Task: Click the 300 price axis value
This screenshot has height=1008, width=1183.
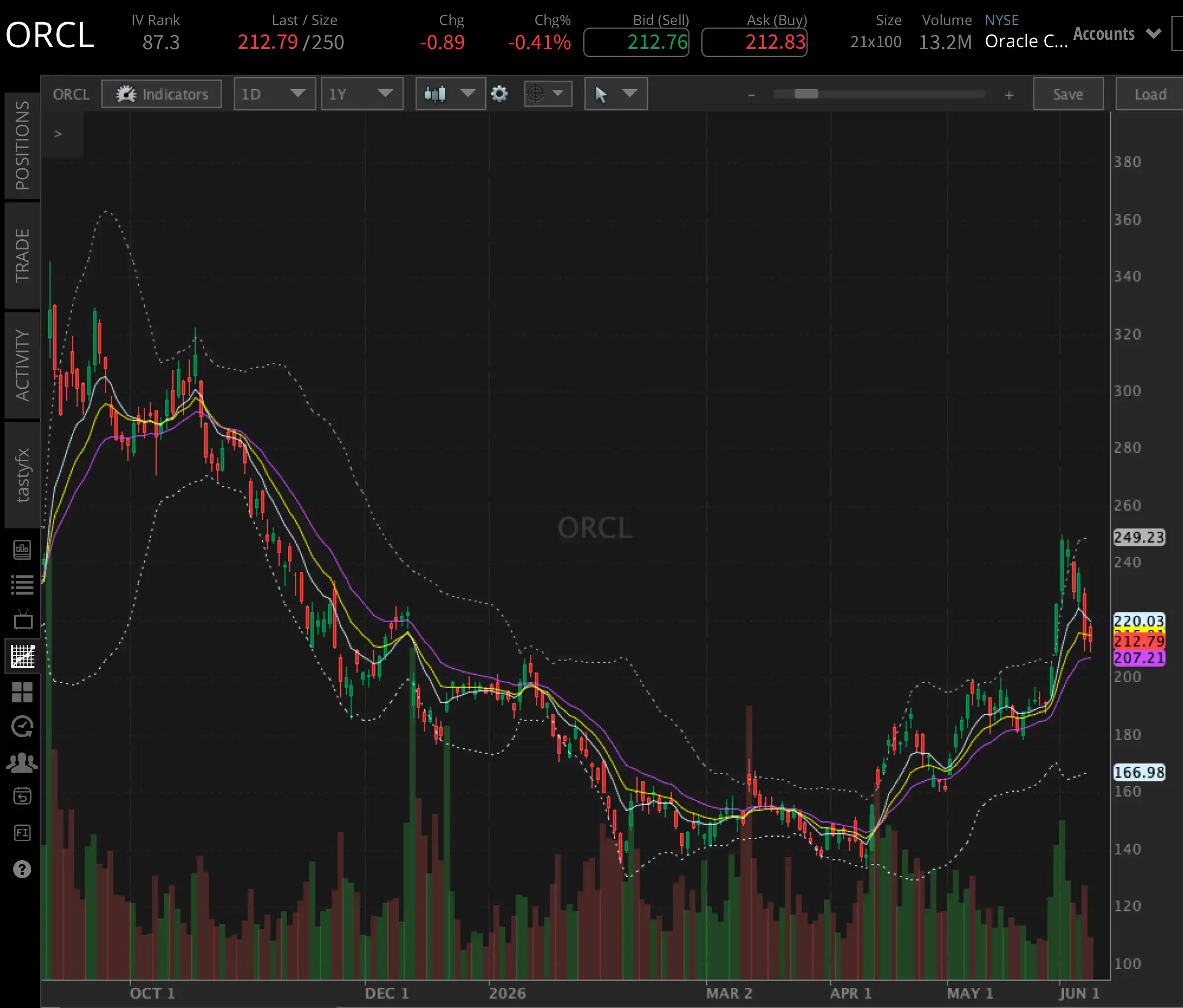Action: 1127,391
